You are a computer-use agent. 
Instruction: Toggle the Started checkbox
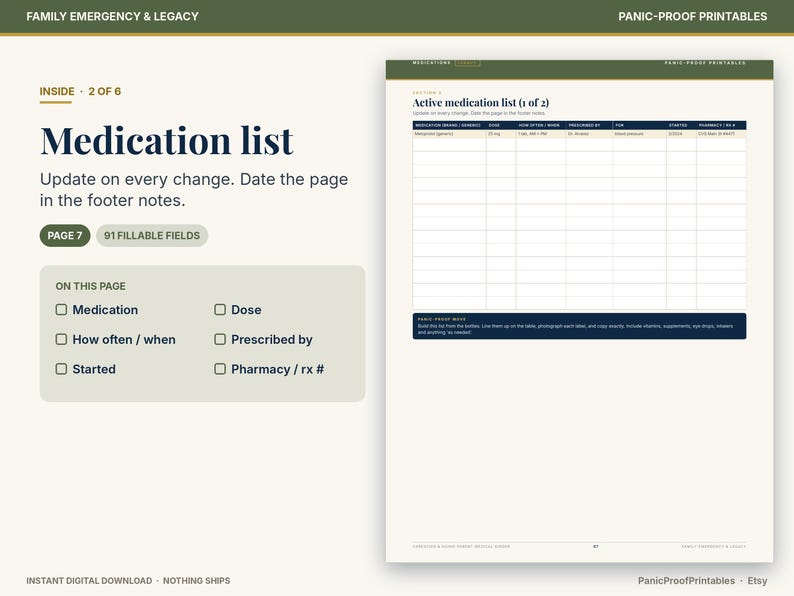point(61,369)
